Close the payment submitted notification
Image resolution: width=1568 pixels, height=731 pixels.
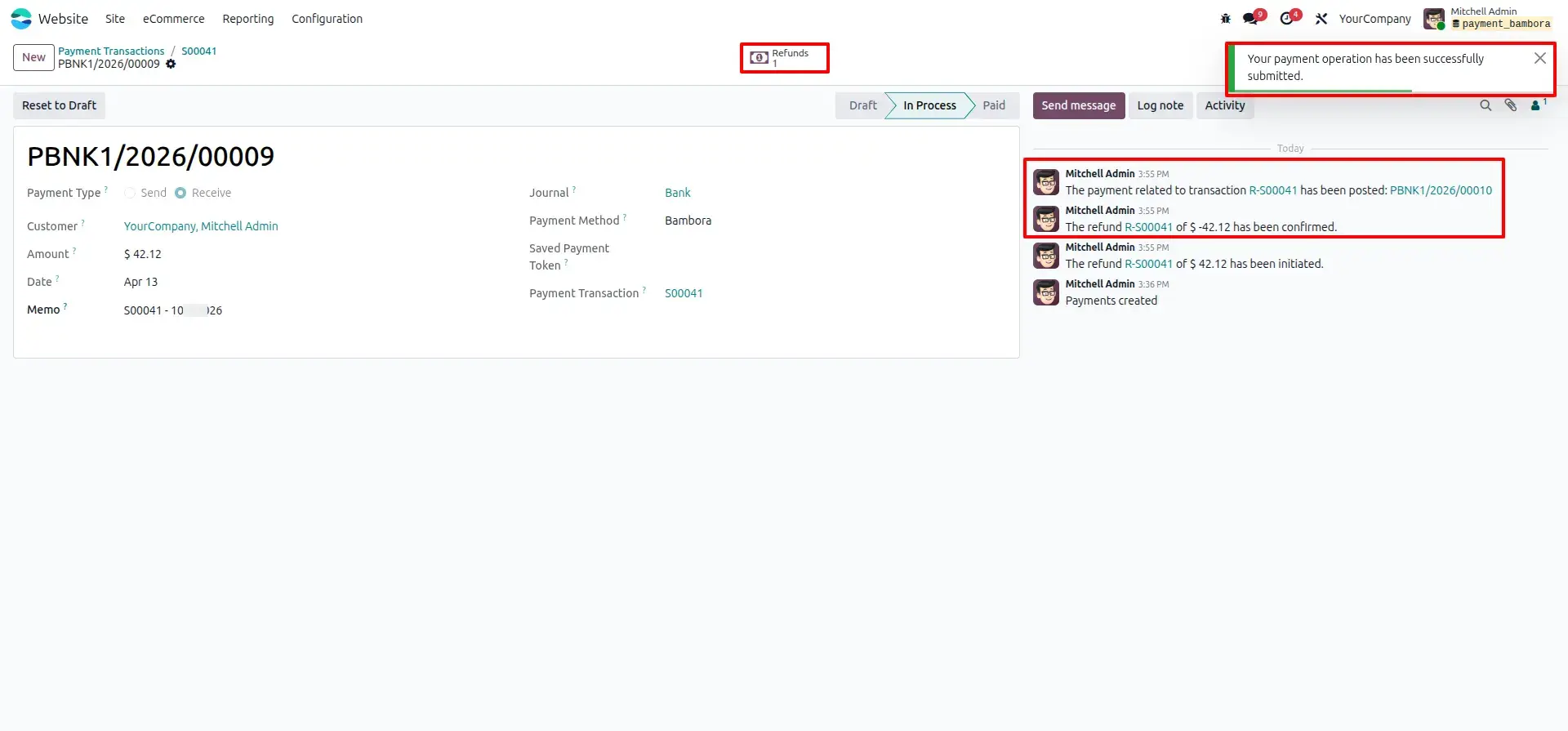pyautogui.click(x=1539, y=58)
